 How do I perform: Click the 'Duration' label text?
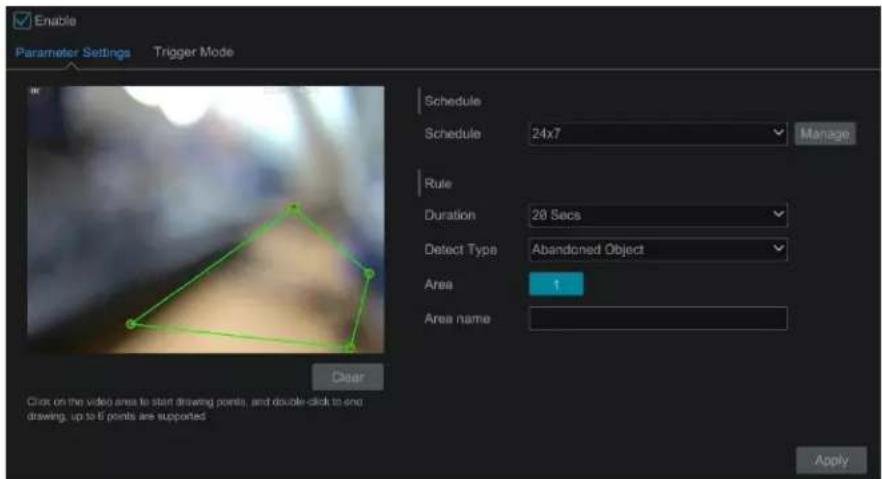[449, 215]
